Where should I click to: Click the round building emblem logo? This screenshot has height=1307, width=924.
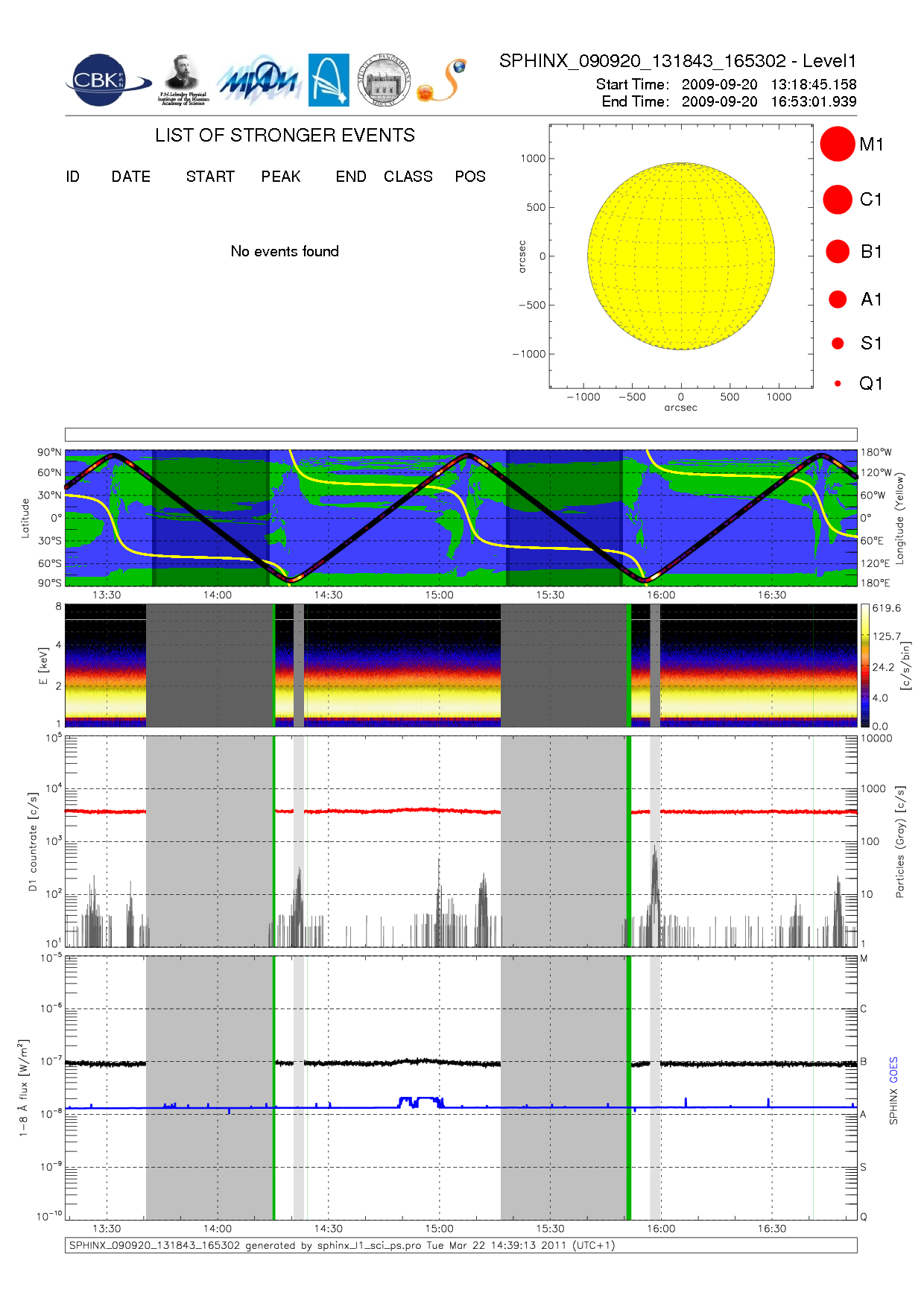(x=384, y=80)
